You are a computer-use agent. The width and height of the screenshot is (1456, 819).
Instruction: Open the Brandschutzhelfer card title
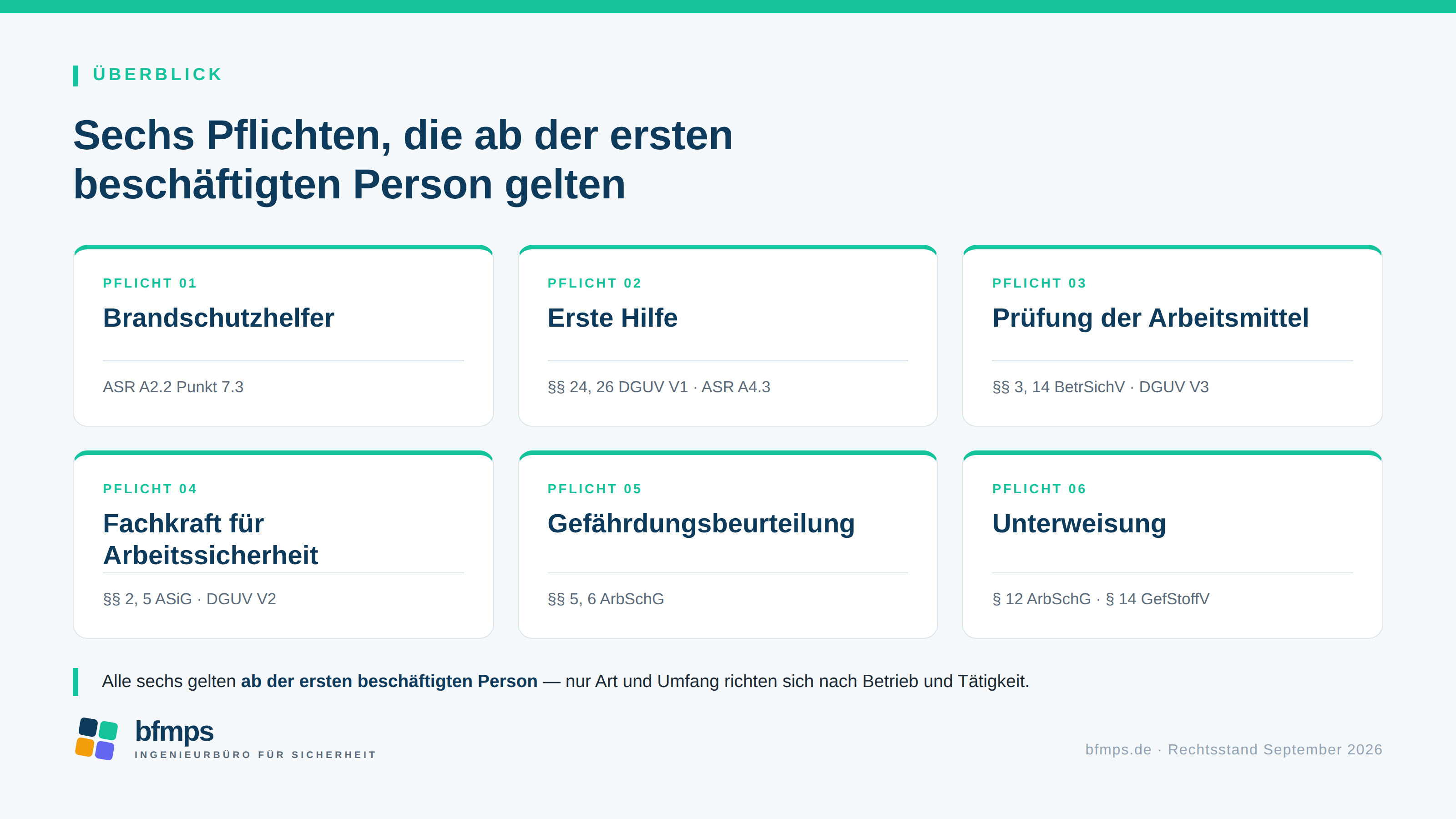218,318
